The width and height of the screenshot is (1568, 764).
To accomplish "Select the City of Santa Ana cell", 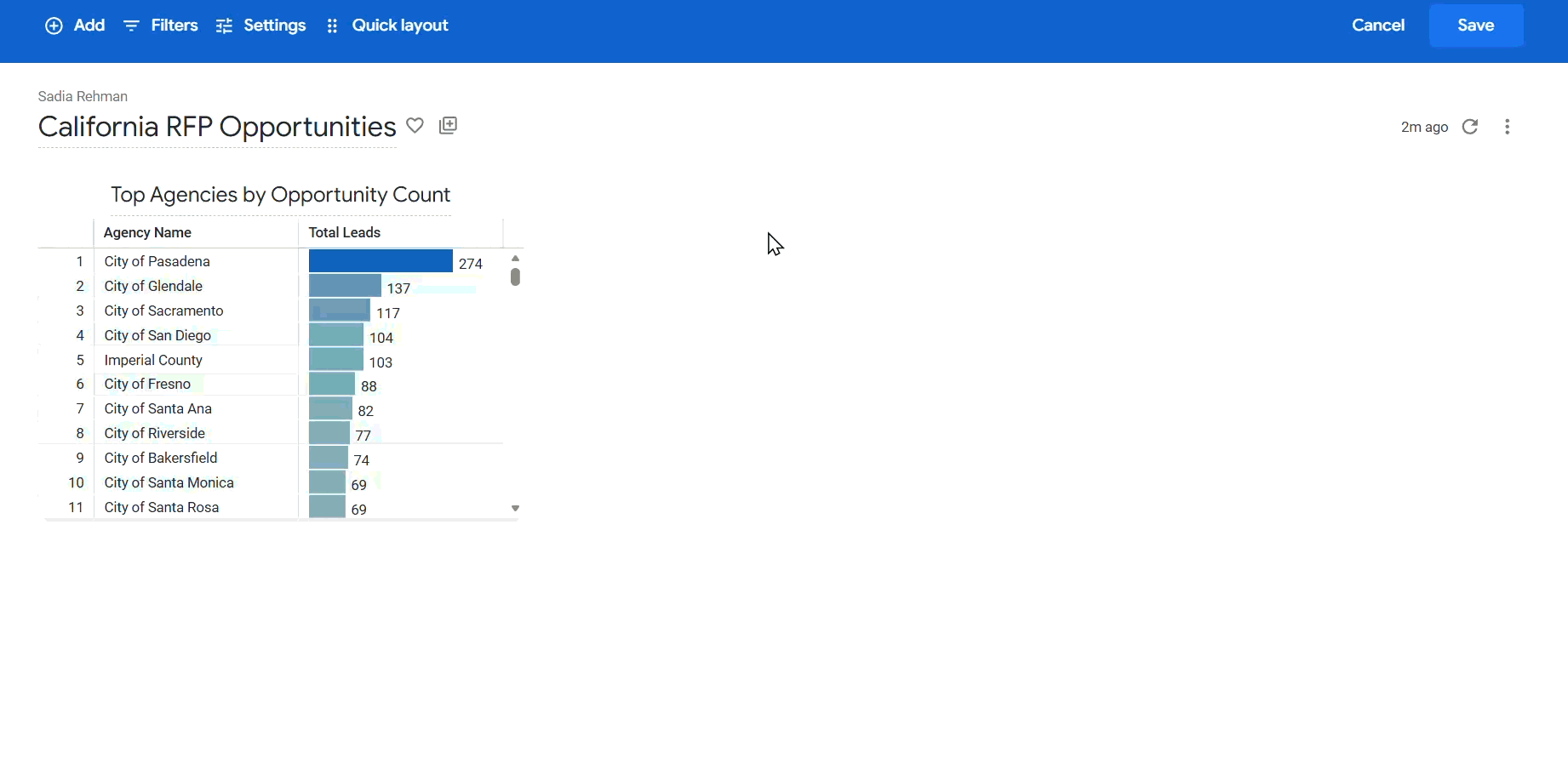I will tap(158, 409).
